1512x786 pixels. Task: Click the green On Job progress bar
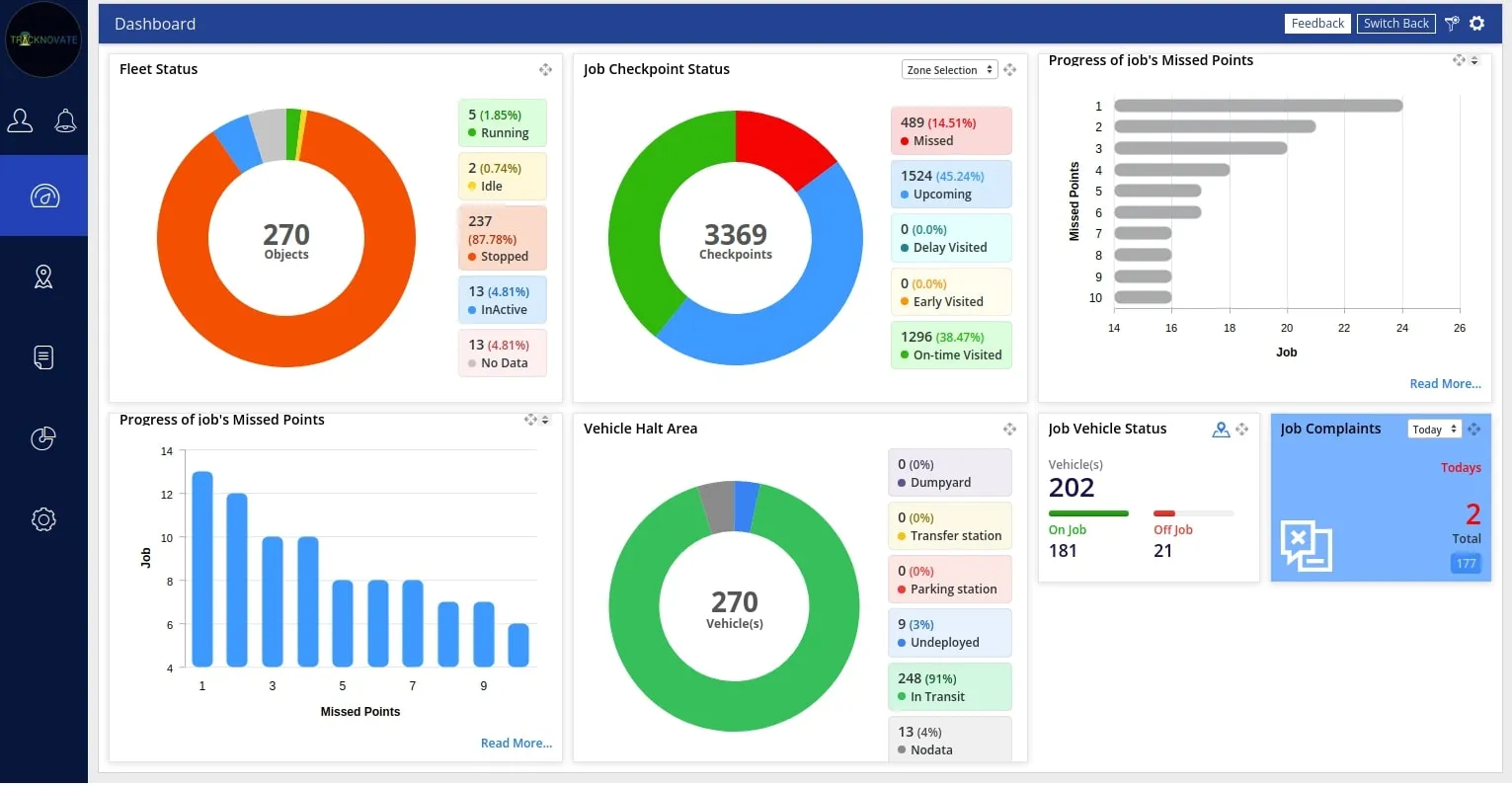pos(1088,513)
